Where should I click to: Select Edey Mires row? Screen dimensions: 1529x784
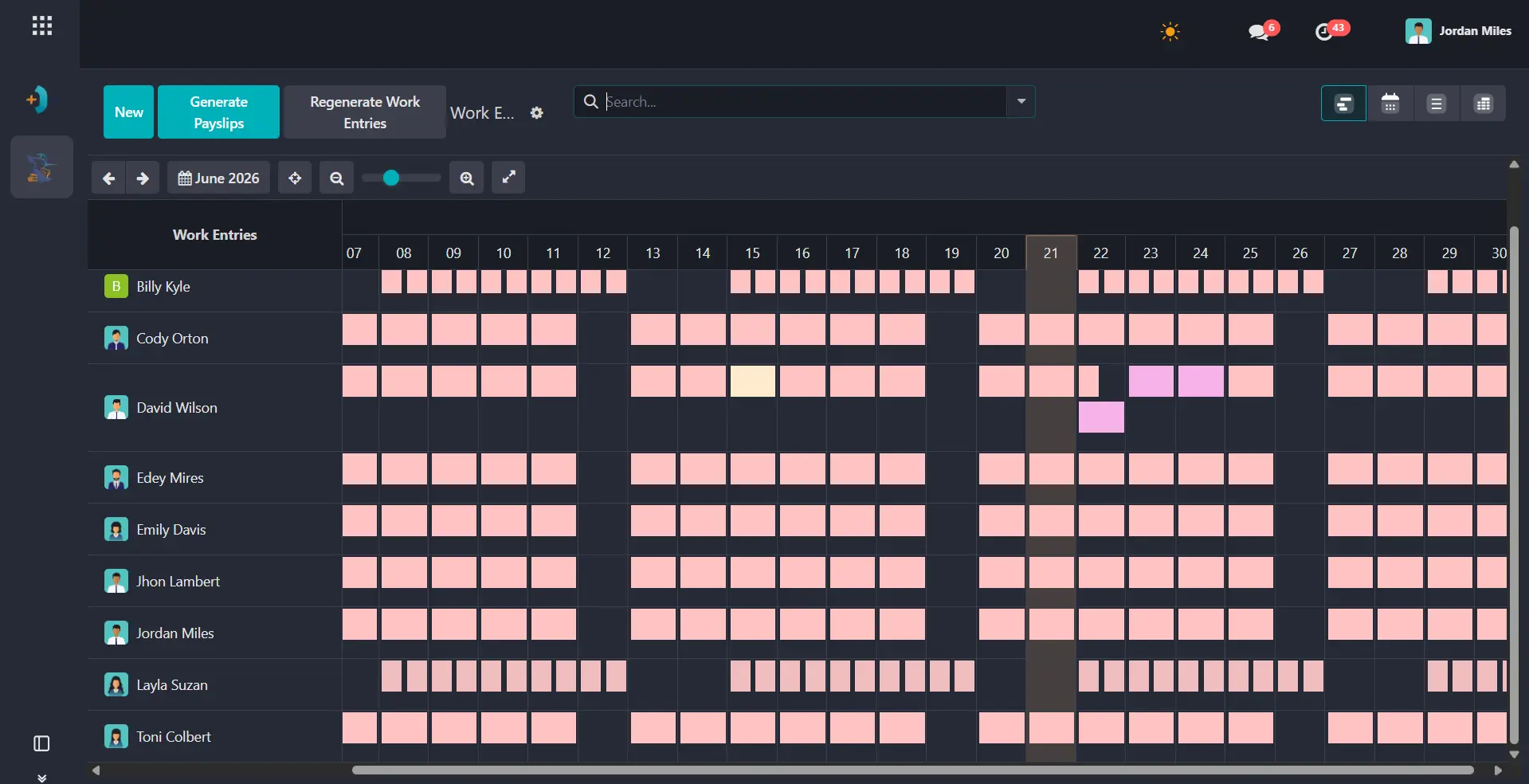[214, 477]
